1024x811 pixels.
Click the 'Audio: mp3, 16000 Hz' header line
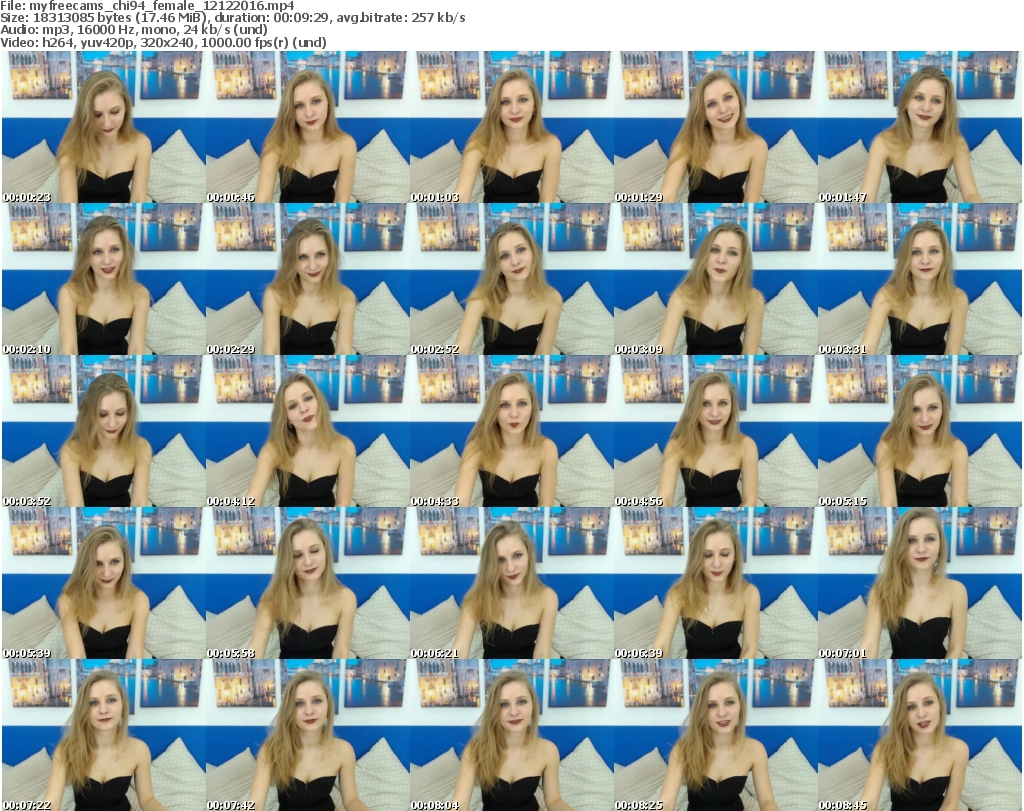point(134,30)
